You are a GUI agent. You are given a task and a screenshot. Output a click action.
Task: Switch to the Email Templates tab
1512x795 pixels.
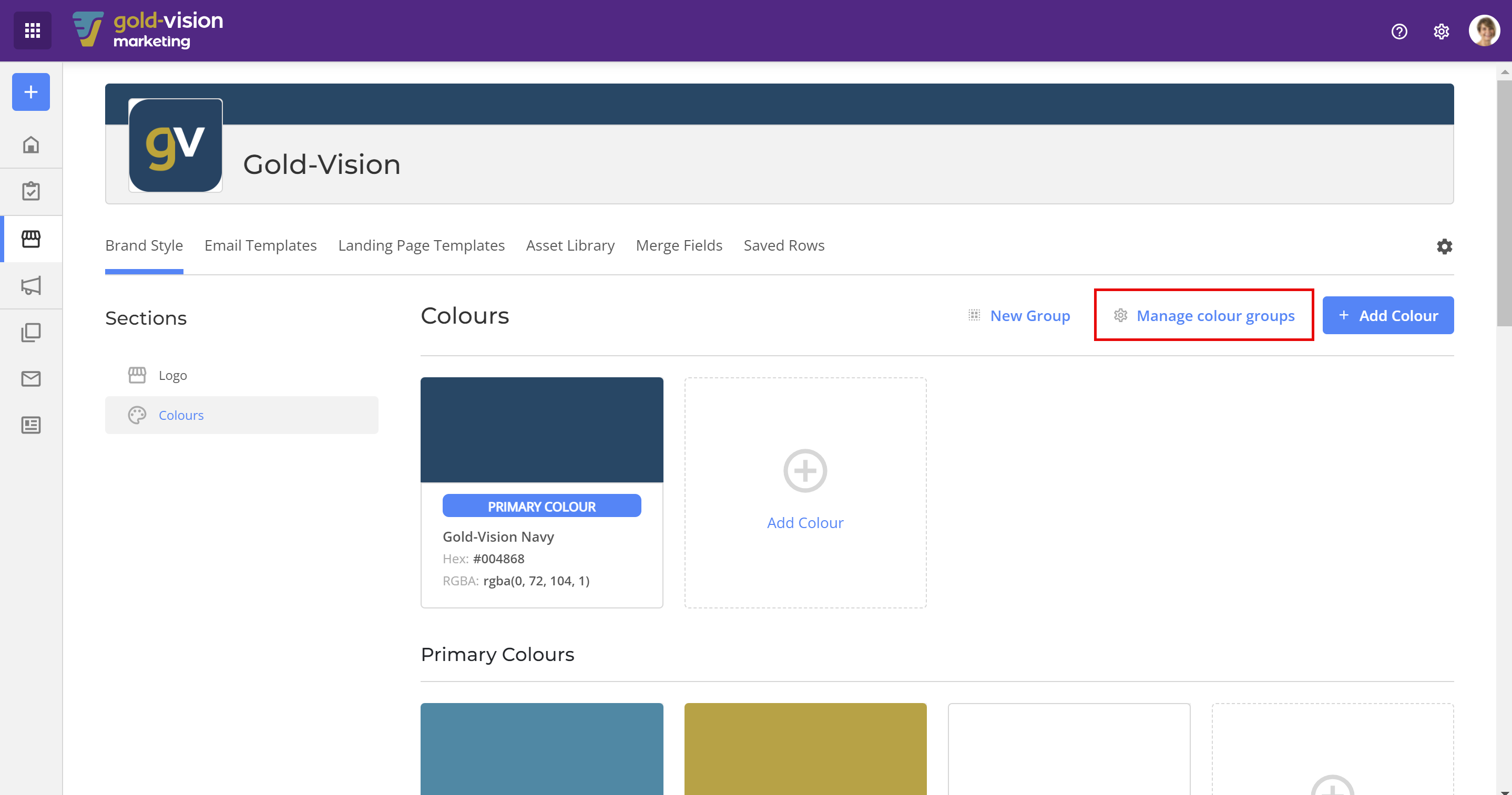point(261,245)
